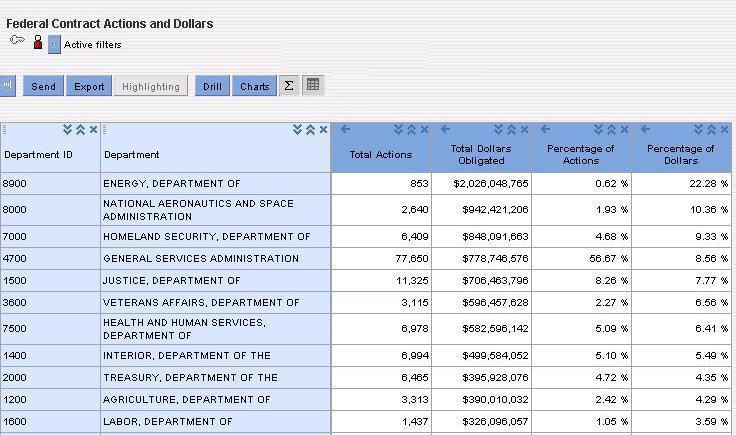Sort Percentage of Dollars ascending
Screen dimensions: 736x435
pos(712,130)
